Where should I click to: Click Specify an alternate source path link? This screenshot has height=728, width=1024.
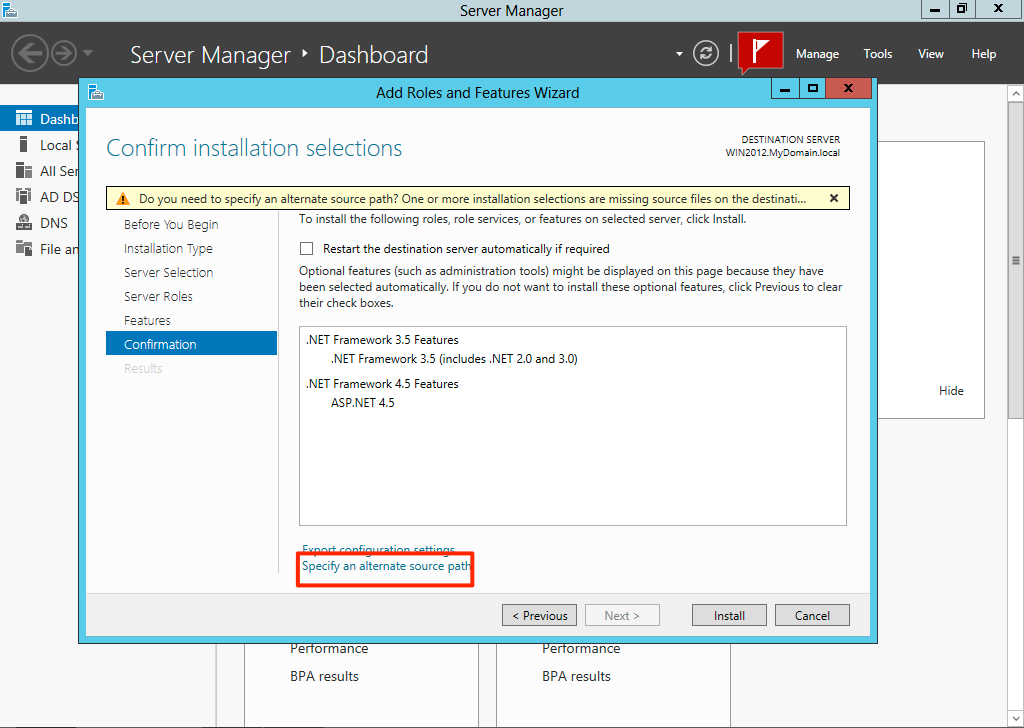386,566
